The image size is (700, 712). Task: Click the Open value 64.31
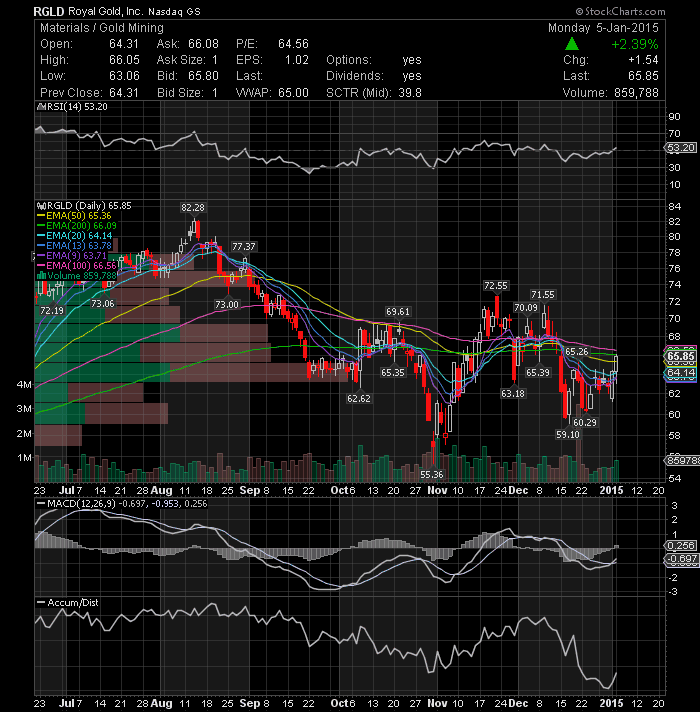tap(123, 44)
